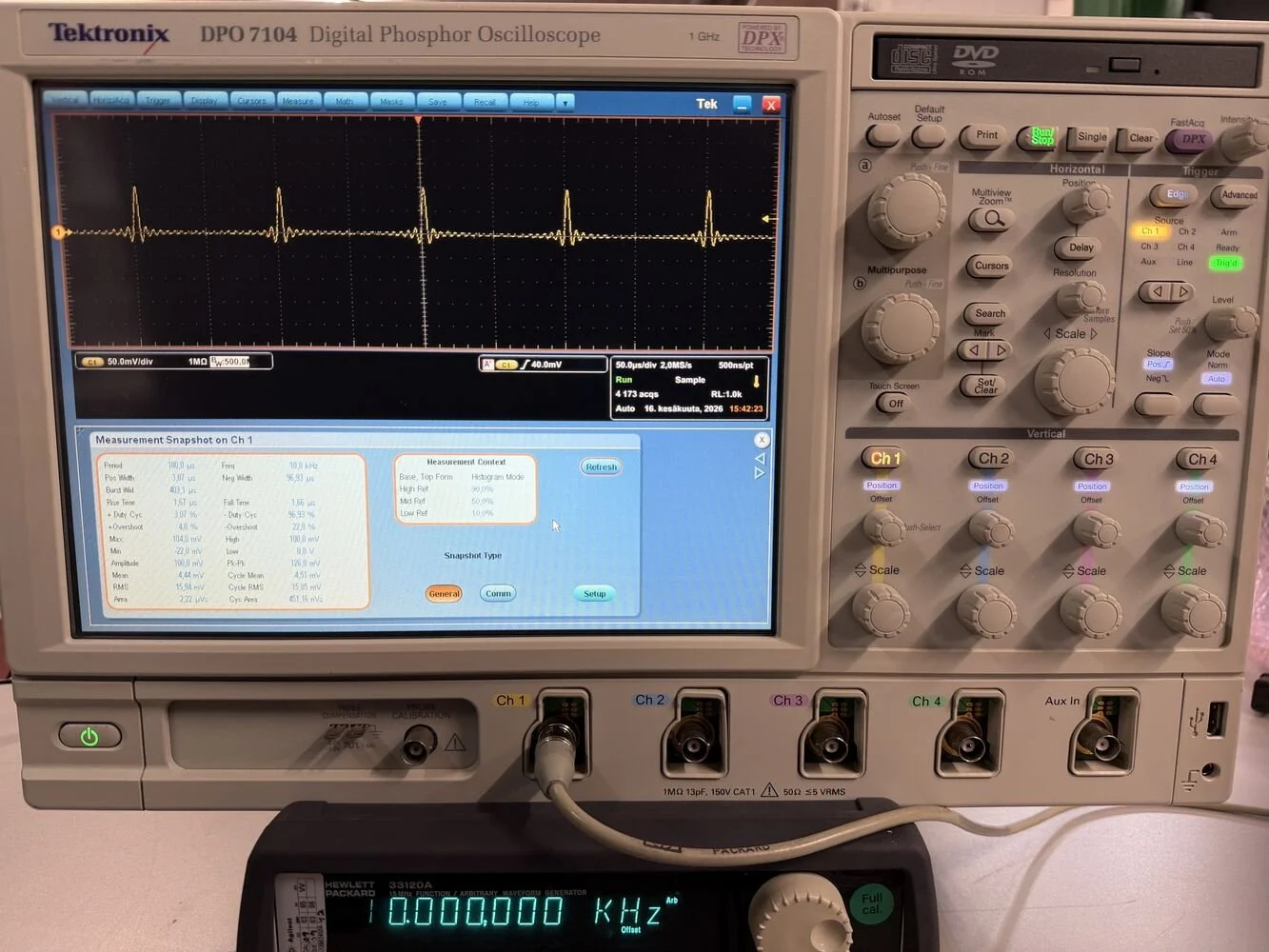Image resolution: width=1269 pixels, height=952 pixels.
Task: Click the Run acquisition status text
Action: point(624,379)
